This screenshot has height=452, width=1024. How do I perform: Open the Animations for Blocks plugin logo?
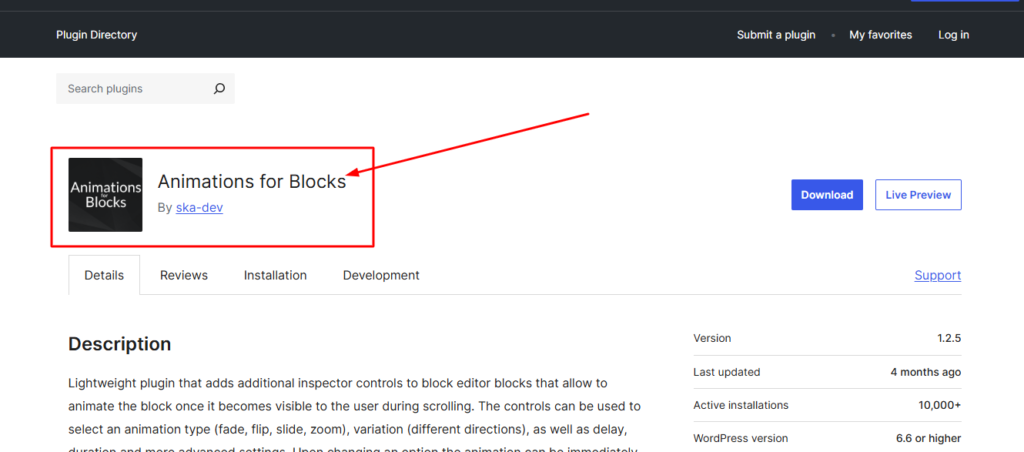point(105,195)
